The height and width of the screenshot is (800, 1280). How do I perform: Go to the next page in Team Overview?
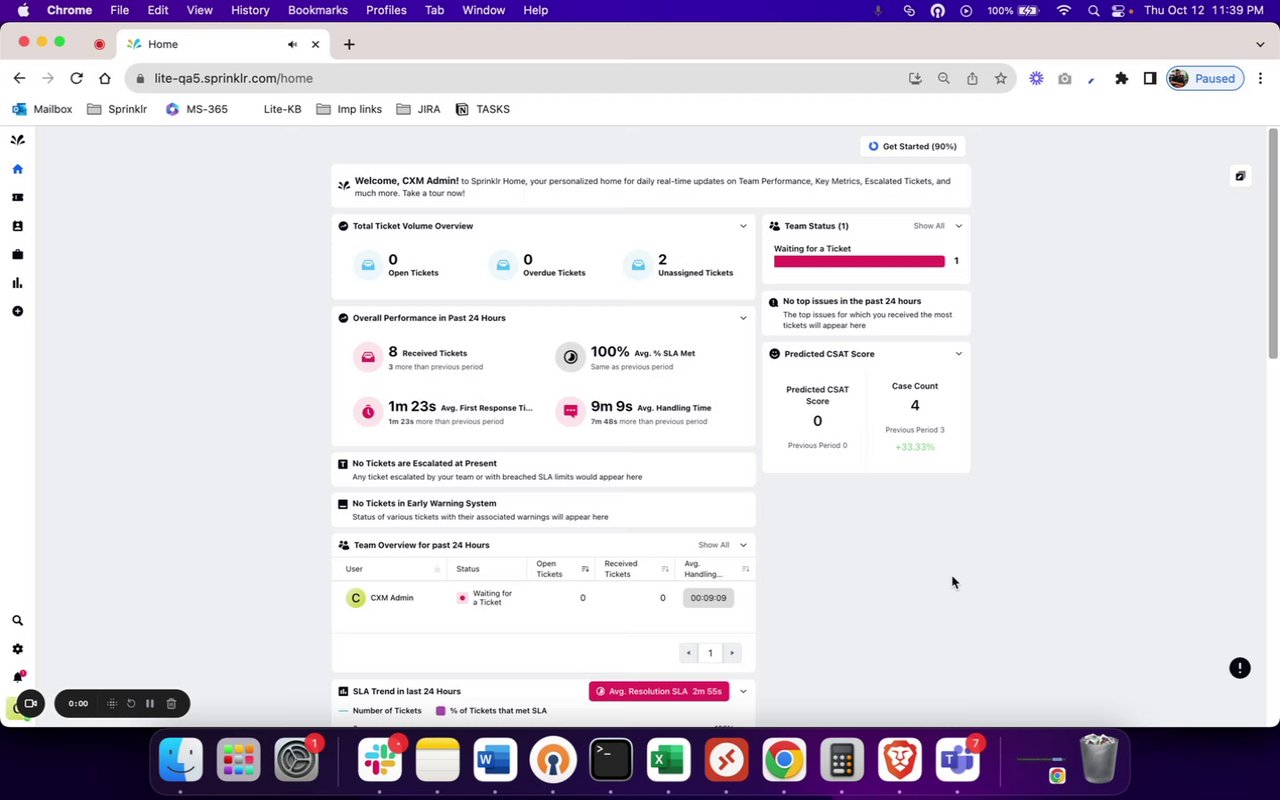point(732,653)
